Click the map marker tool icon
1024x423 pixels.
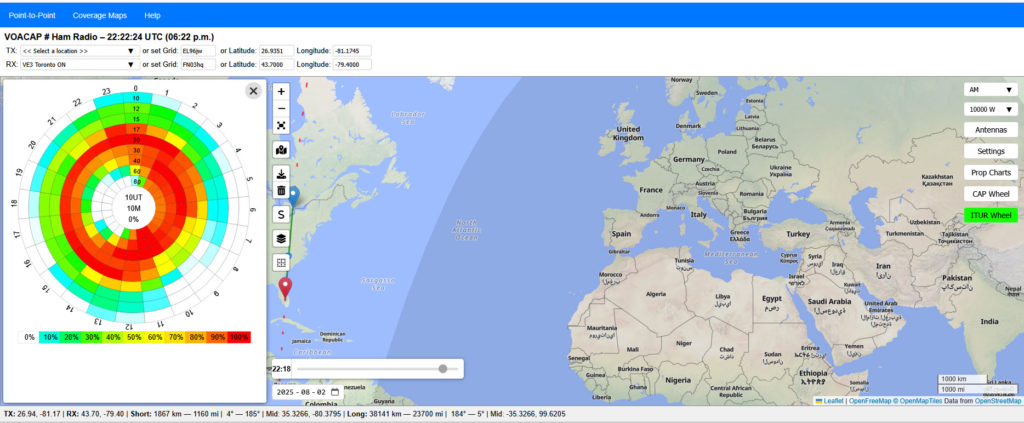[282, 150]
